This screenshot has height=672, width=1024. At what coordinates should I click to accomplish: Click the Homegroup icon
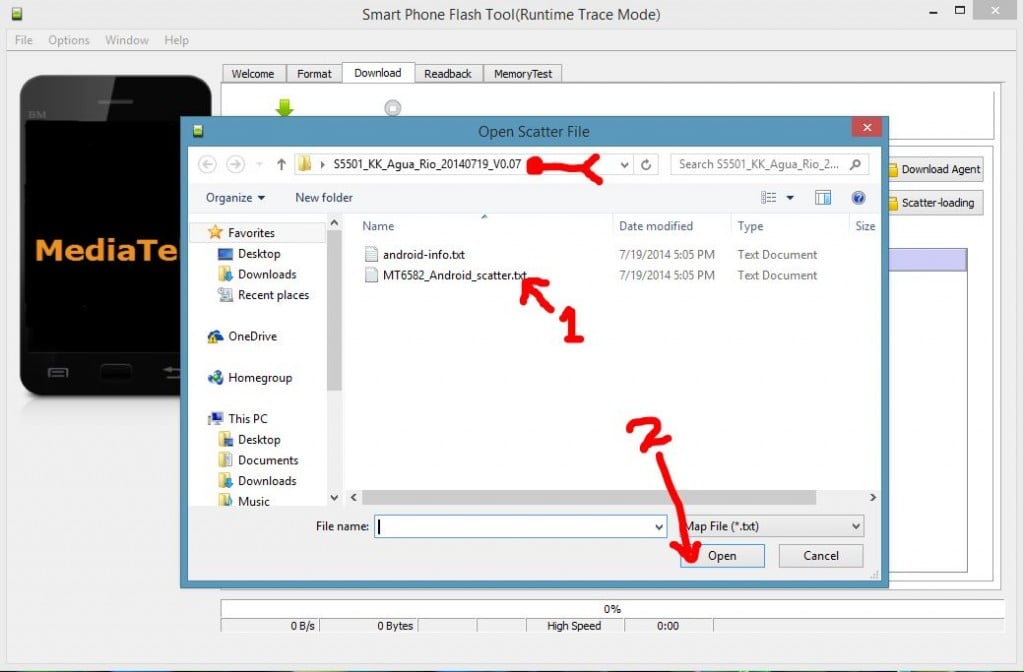(x=215, y=377)
